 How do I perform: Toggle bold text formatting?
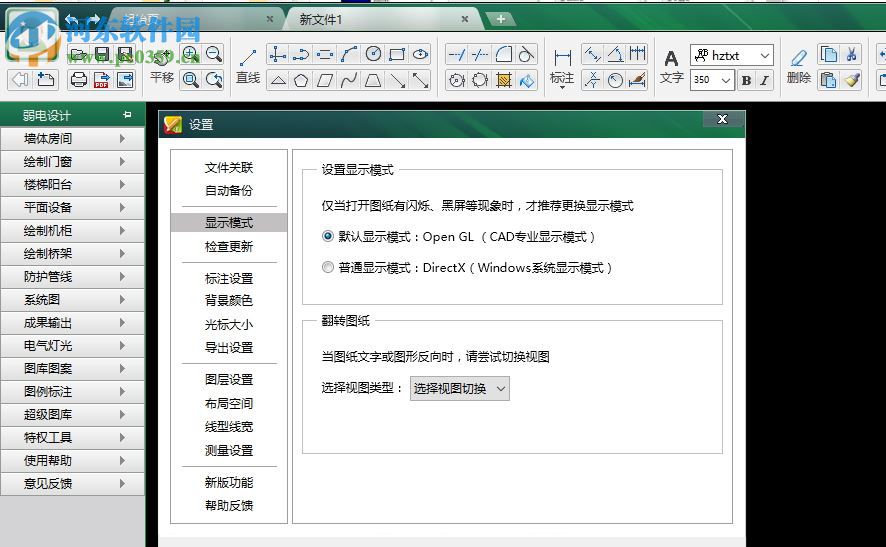click(746, 80)
